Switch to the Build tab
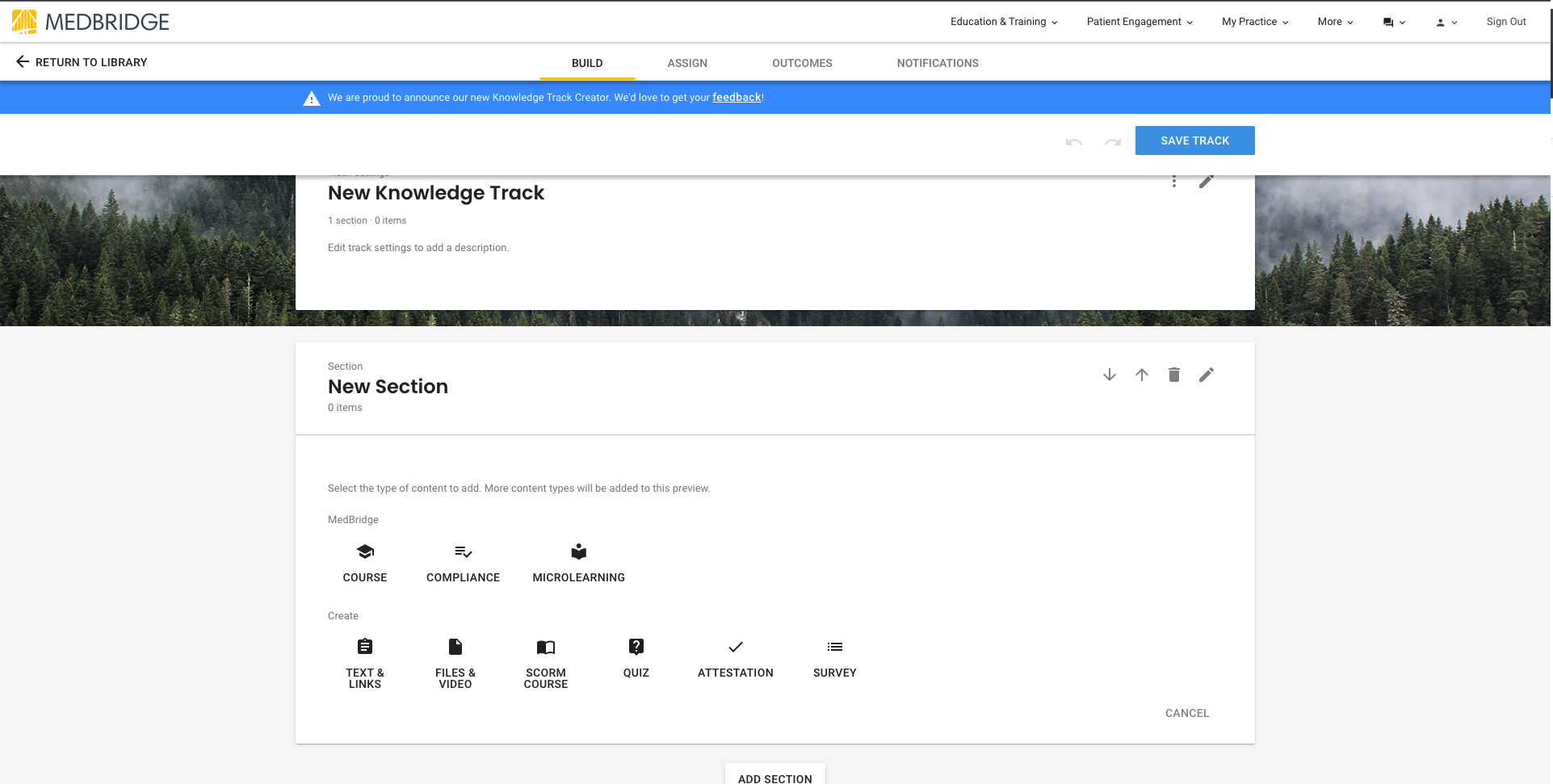Viewport: 1553px width, 784px height. [x=587, y=63]
